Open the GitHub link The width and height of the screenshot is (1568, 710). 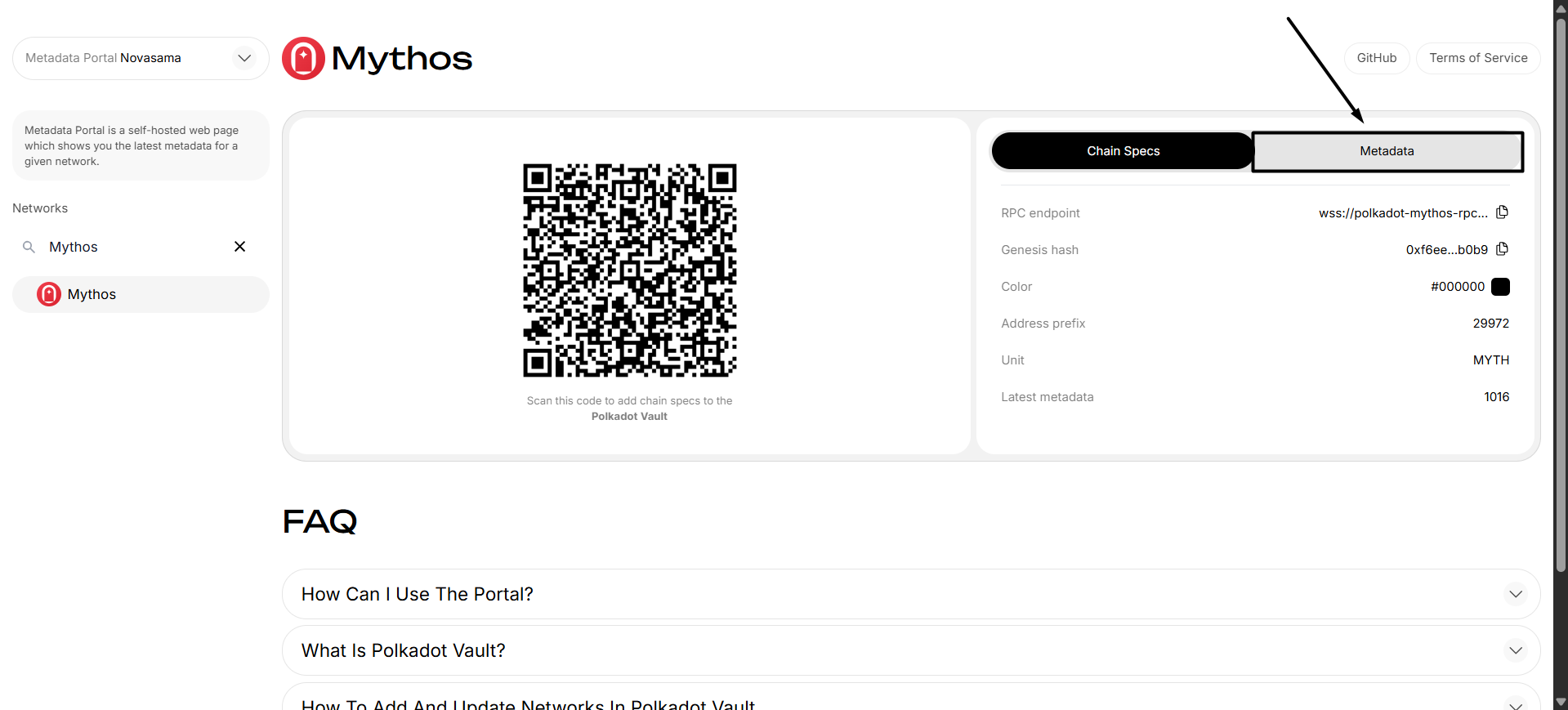[x=1376, y=58]
